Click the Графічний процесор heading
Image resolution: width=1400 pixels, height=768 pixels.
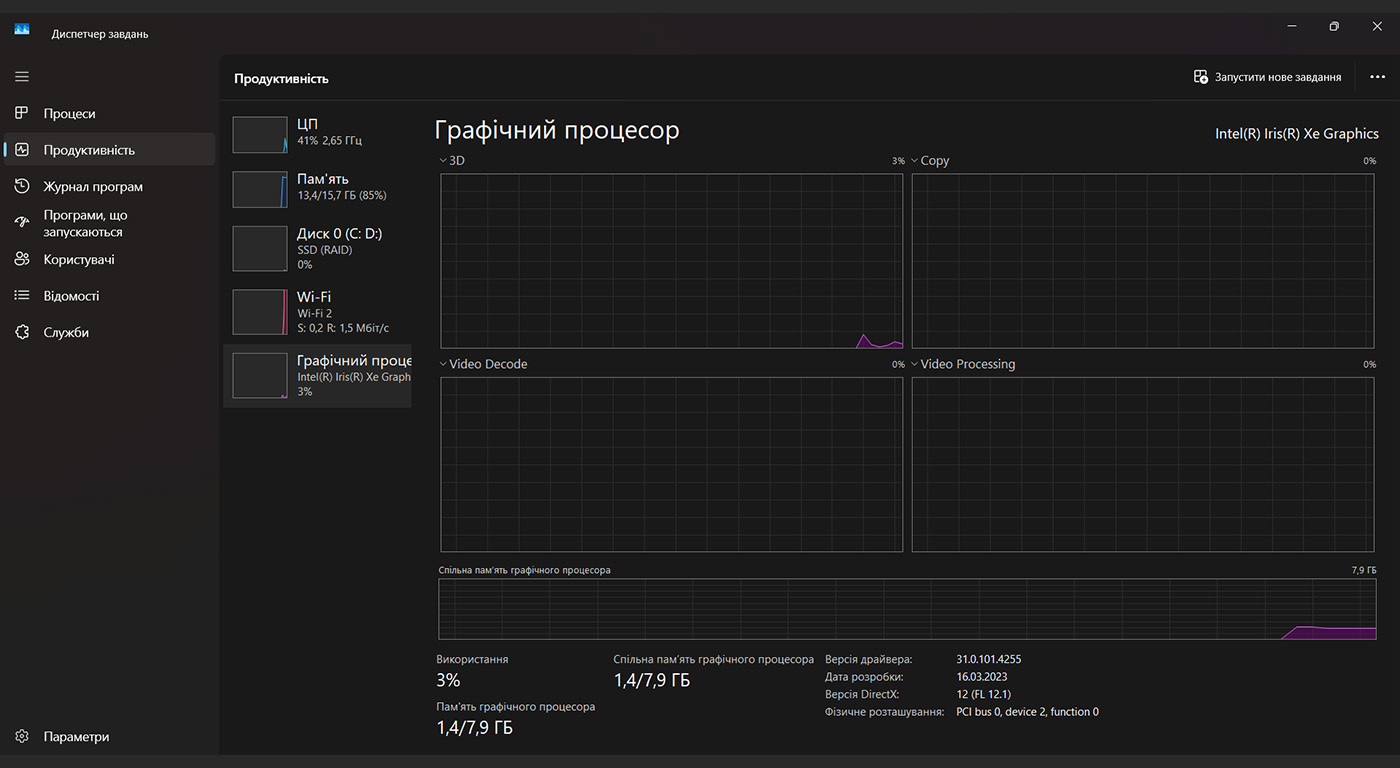point(557,131)
